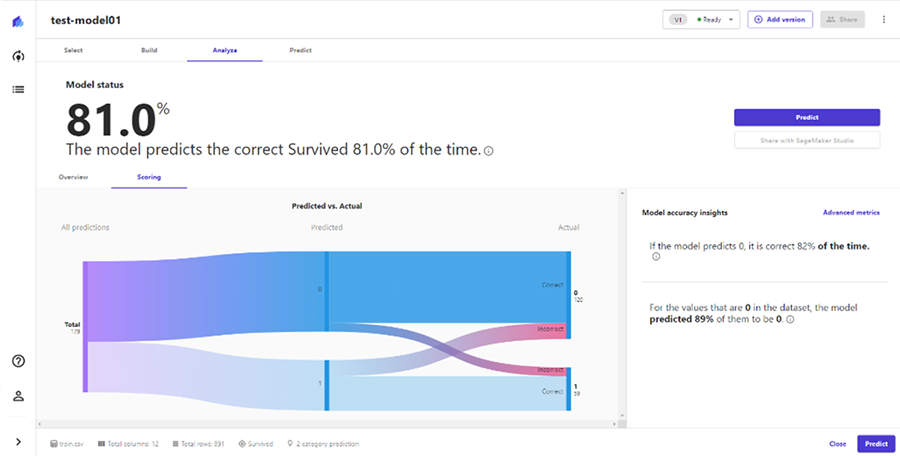Click the down arrow of chart scrollbar
Screen dimensions: 900x456
(x=622, y=416)
